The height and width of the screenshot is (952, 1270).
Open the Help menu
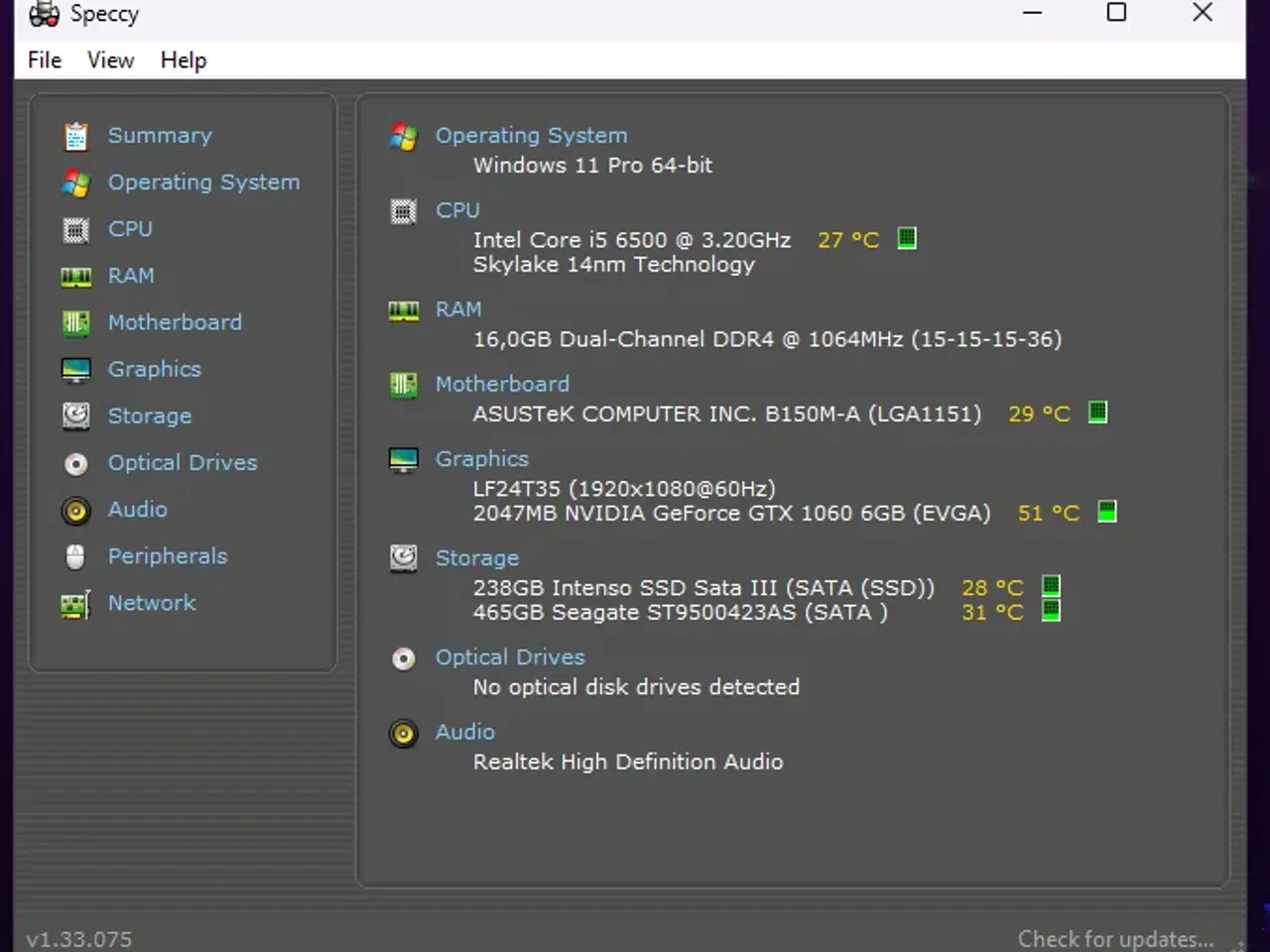point(183,59)
